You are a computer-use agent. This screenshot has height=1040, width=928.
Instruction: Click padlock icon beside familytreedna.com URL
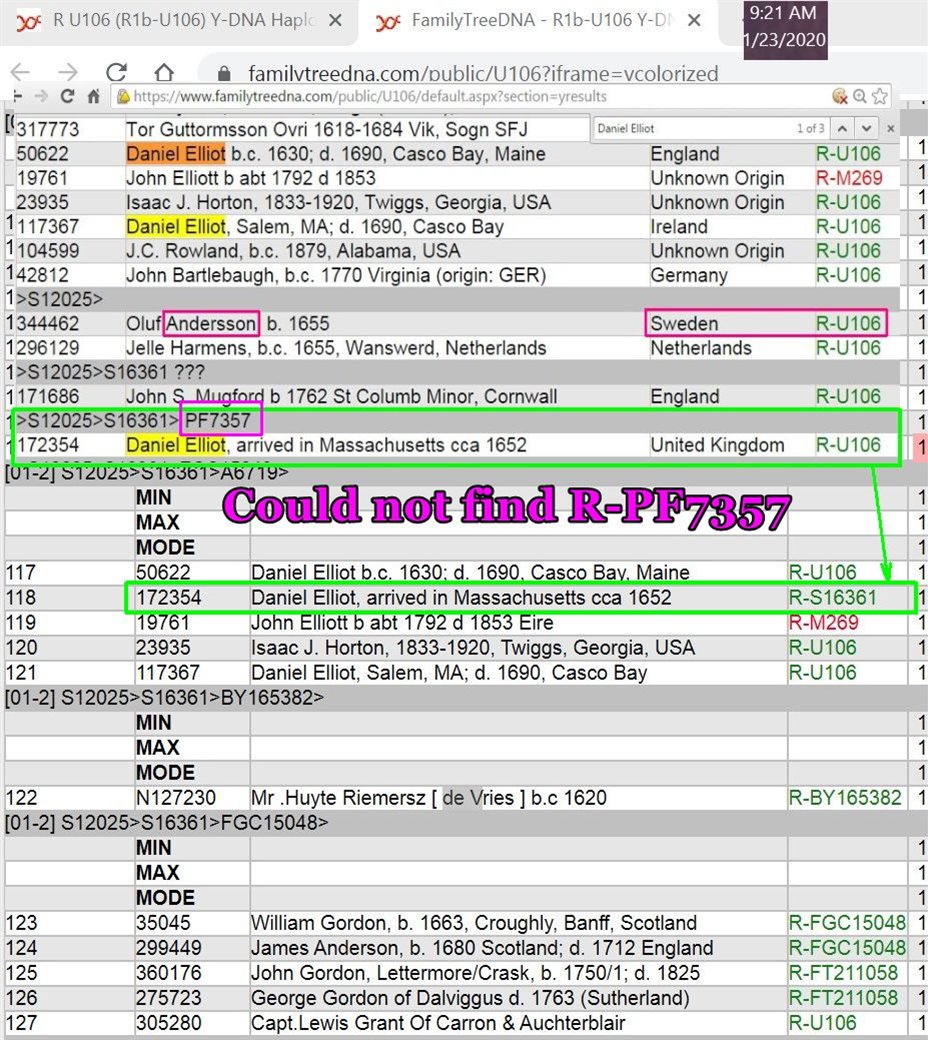(224, 73)
